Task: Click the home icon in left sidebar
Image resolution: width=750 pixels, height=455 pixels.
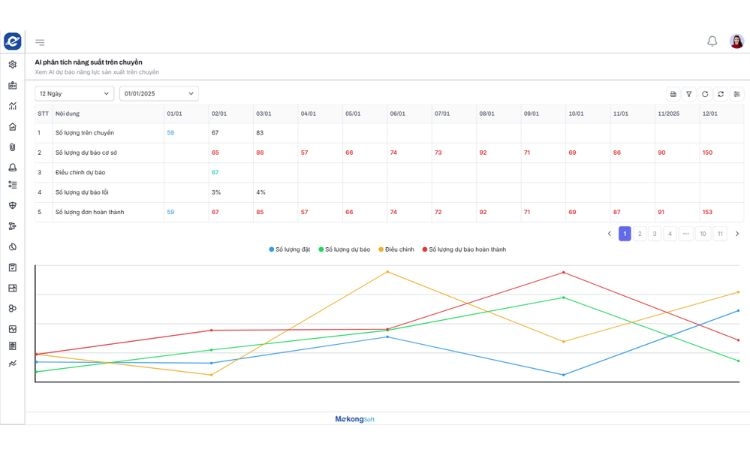Action: point(13,127)
